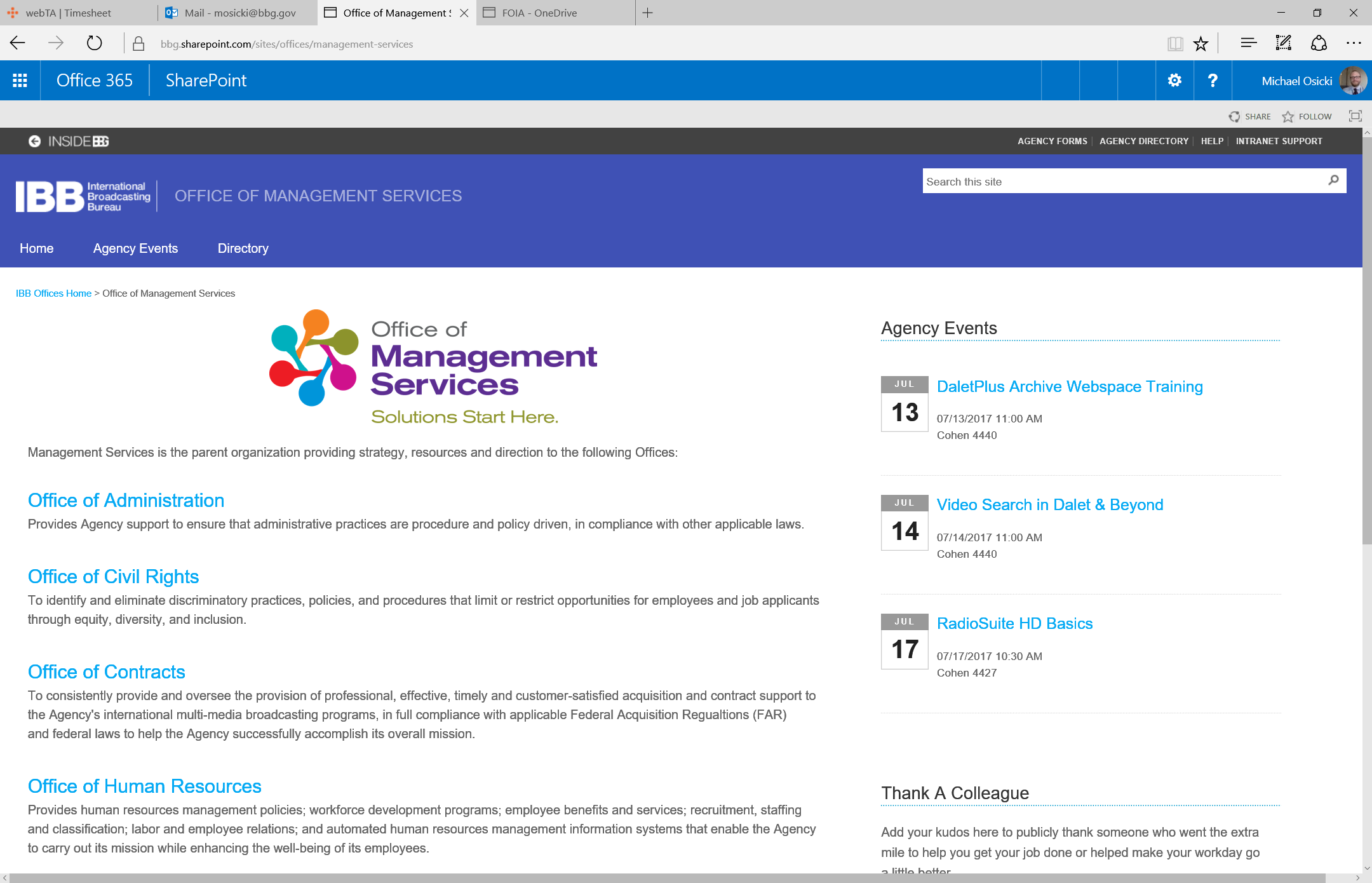
Task: Switch to FOIA - OneDrive tab
Action: (556, 13)
